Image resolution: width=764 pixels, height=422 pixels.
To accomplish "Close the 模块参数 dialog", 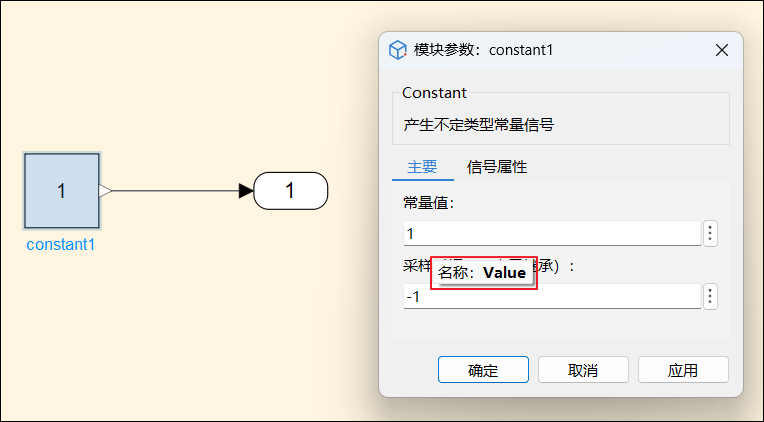I will (722, 50).
